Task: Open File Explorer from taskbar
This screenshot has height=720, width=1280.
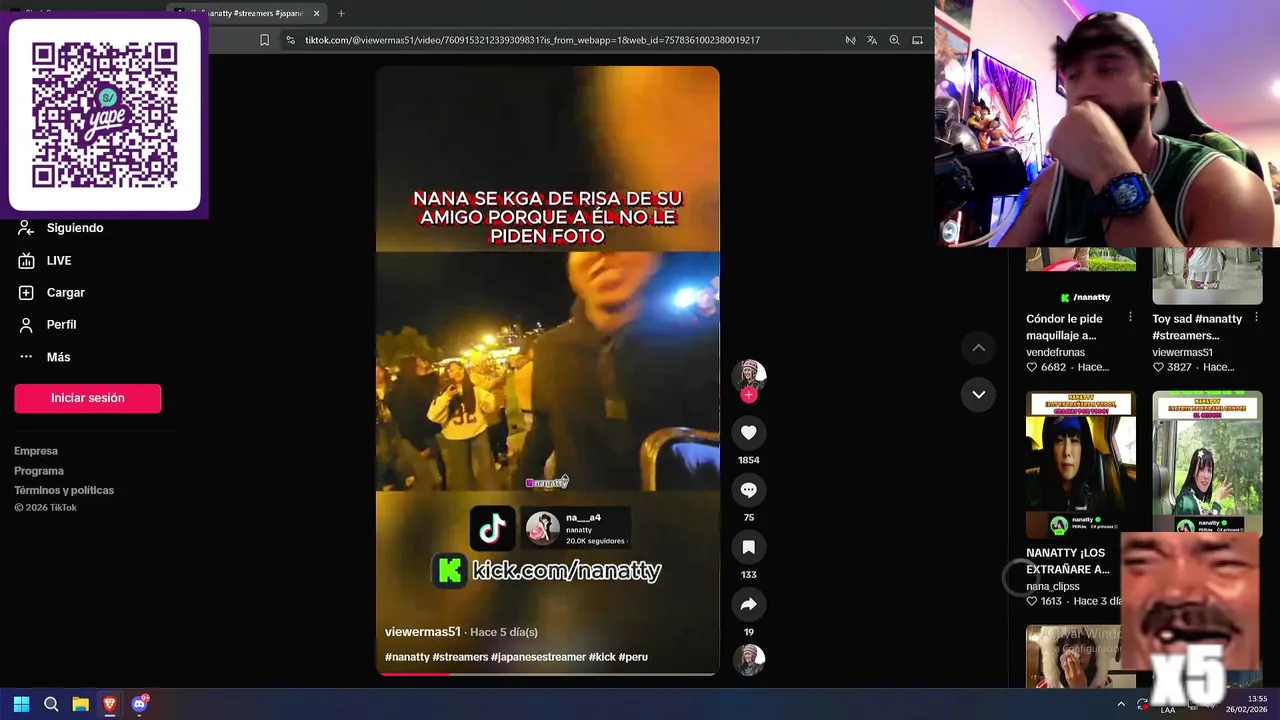Action: pyautogui.click(x=80, y=704)
